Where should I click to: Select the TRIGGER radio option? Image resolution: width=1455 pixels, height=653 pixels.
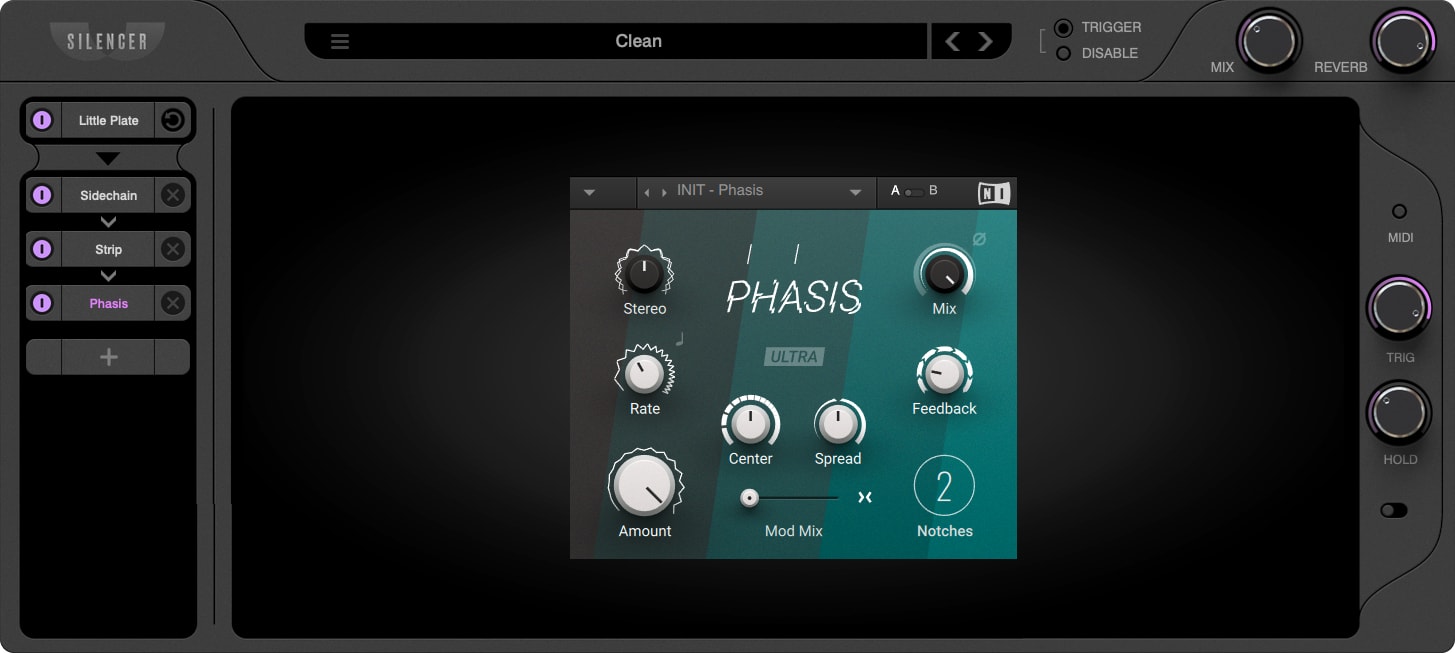tap(1062, 27)
